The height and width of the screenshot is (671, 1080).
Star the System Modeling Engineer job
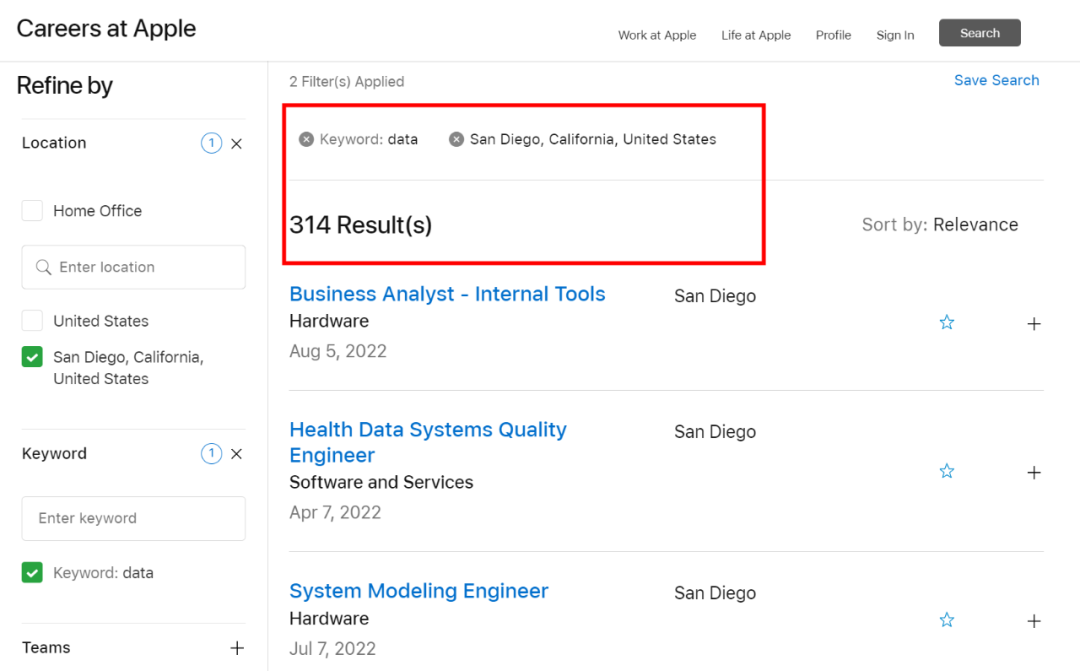pos(947,620)
